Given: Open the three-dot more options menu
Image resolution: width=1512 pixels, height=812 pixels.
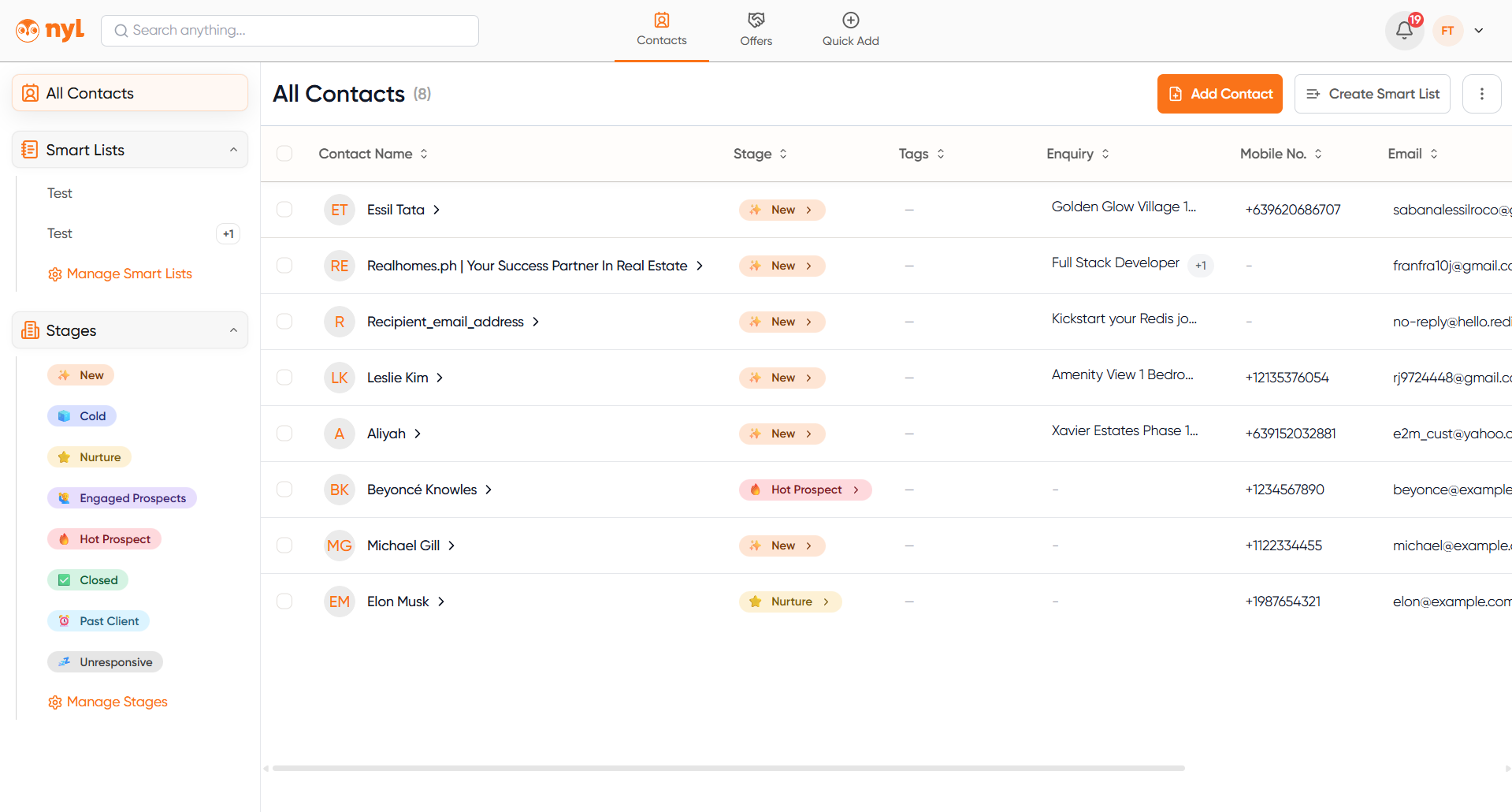Looking at the screenshot, I should pos(1481,94).
